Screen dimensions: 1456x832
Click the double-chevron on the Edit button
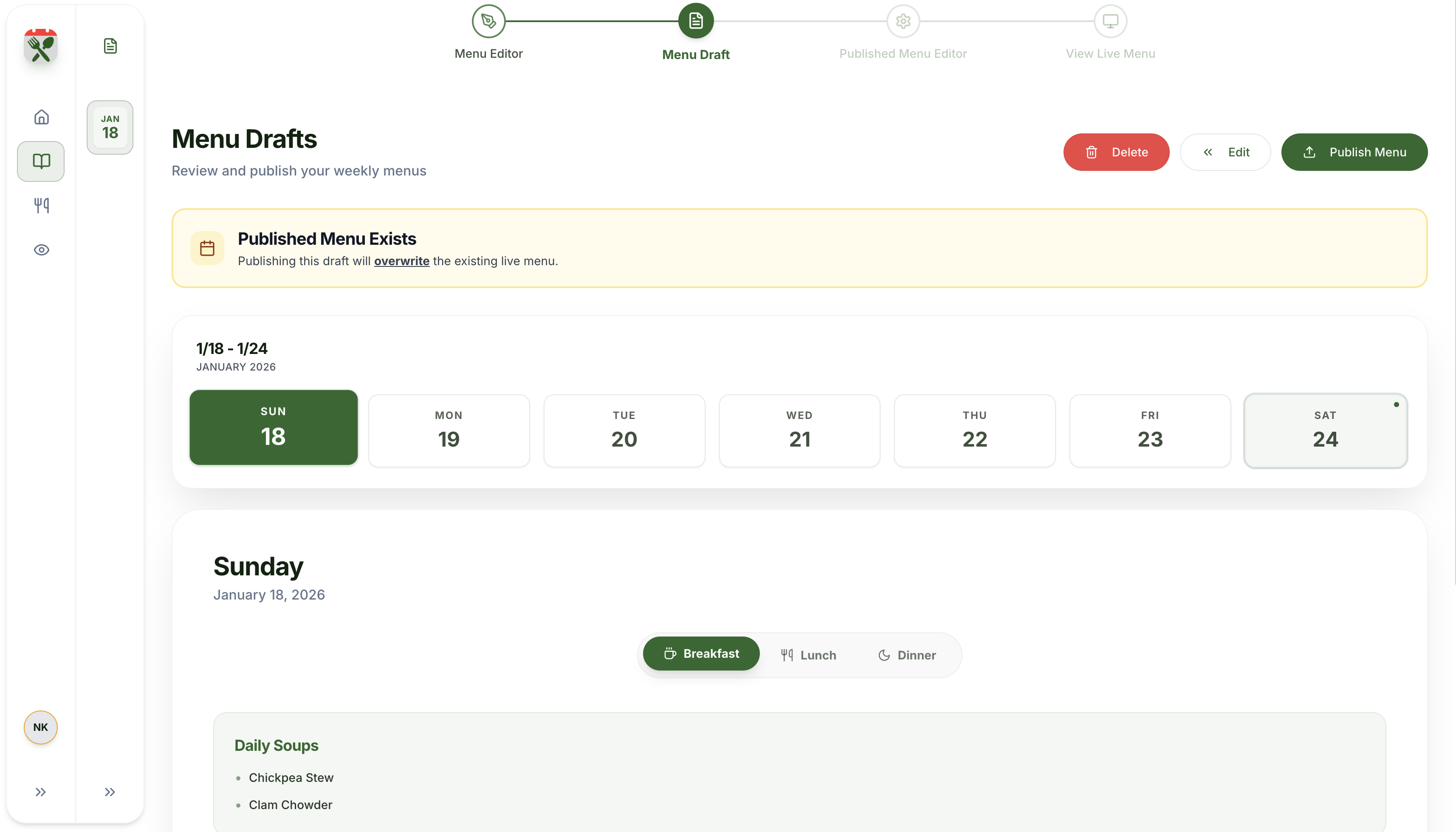click(1209, 152)
